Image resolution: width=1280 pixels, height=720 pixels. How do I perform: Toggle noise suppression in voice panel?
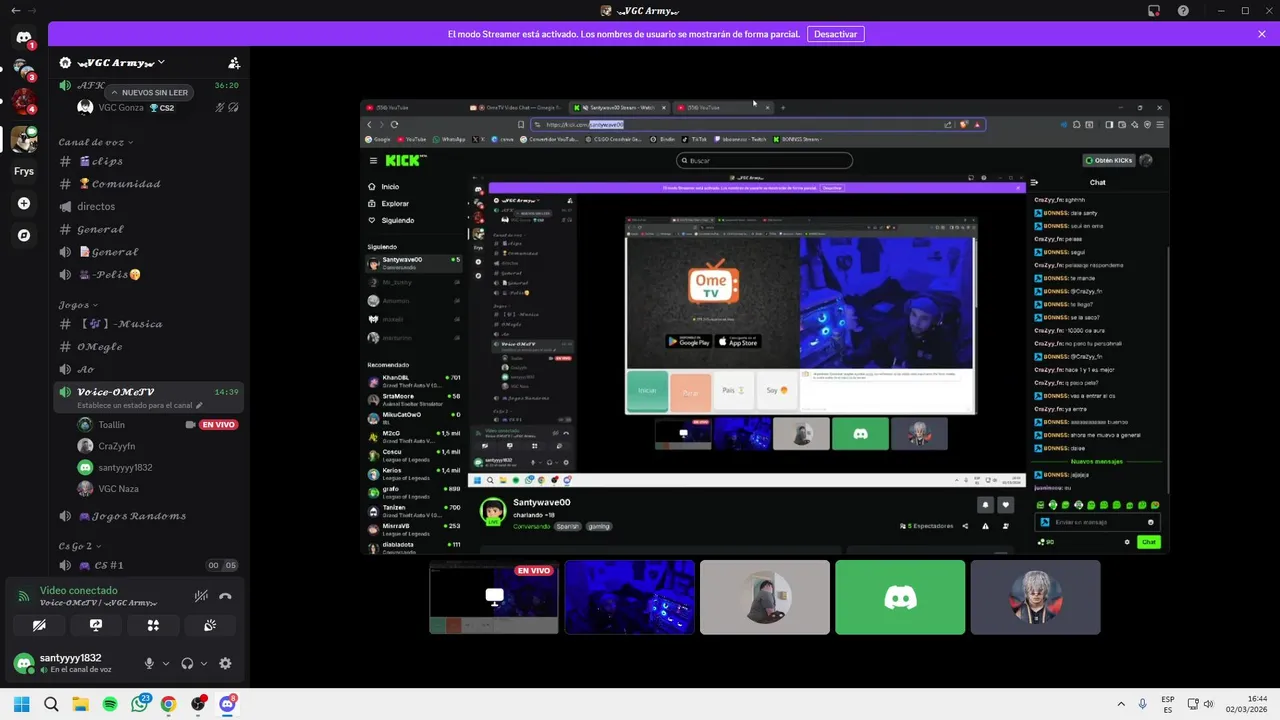pyautogui.click(x=201, y=596)
